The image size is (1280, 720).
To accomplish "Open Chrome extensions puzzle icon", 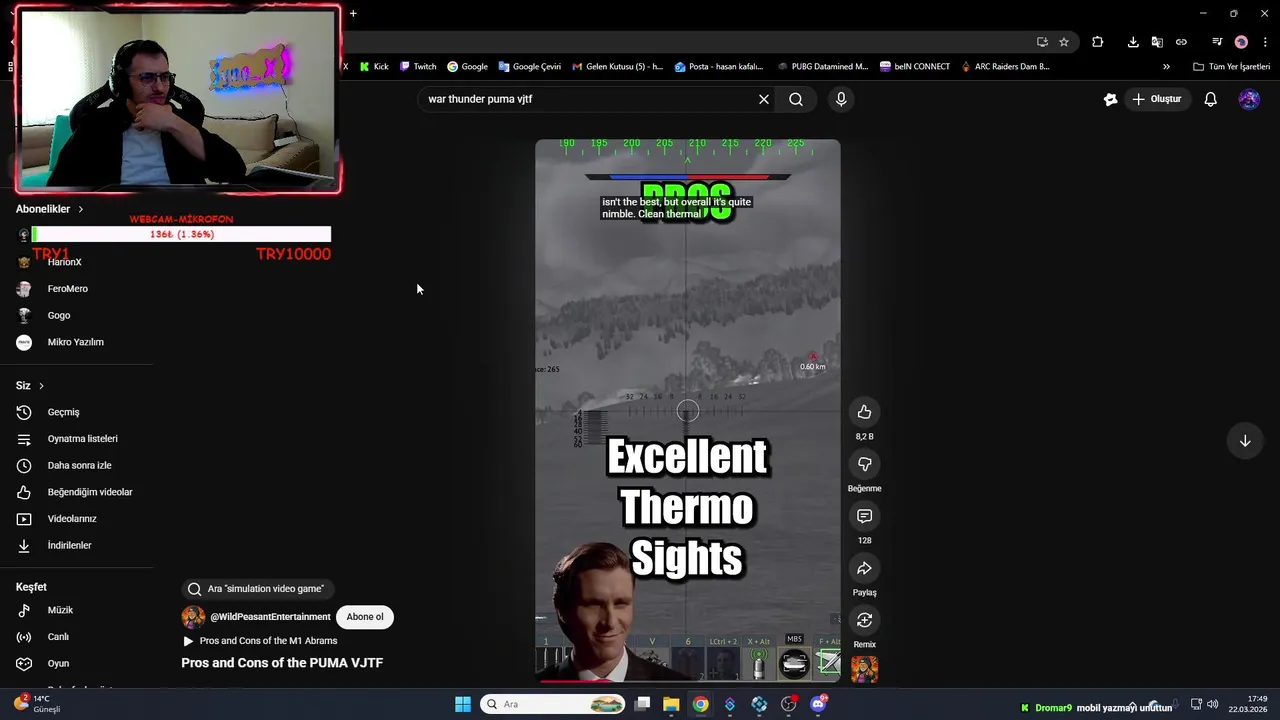I will pyautogui.click(x=1097, y=42).
